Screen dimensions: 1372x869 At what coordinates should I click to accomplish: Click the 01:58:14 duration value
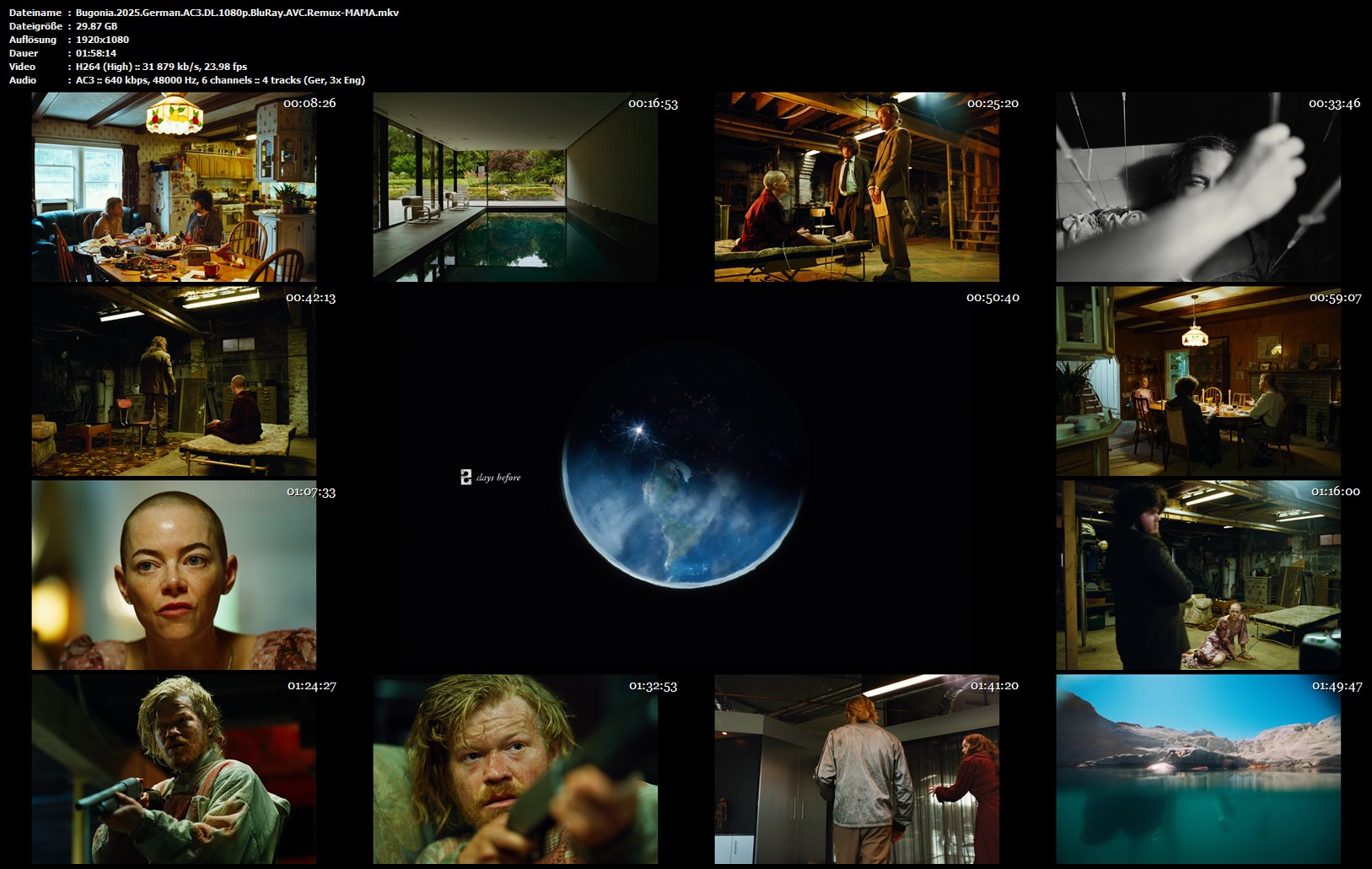[95, 53]
